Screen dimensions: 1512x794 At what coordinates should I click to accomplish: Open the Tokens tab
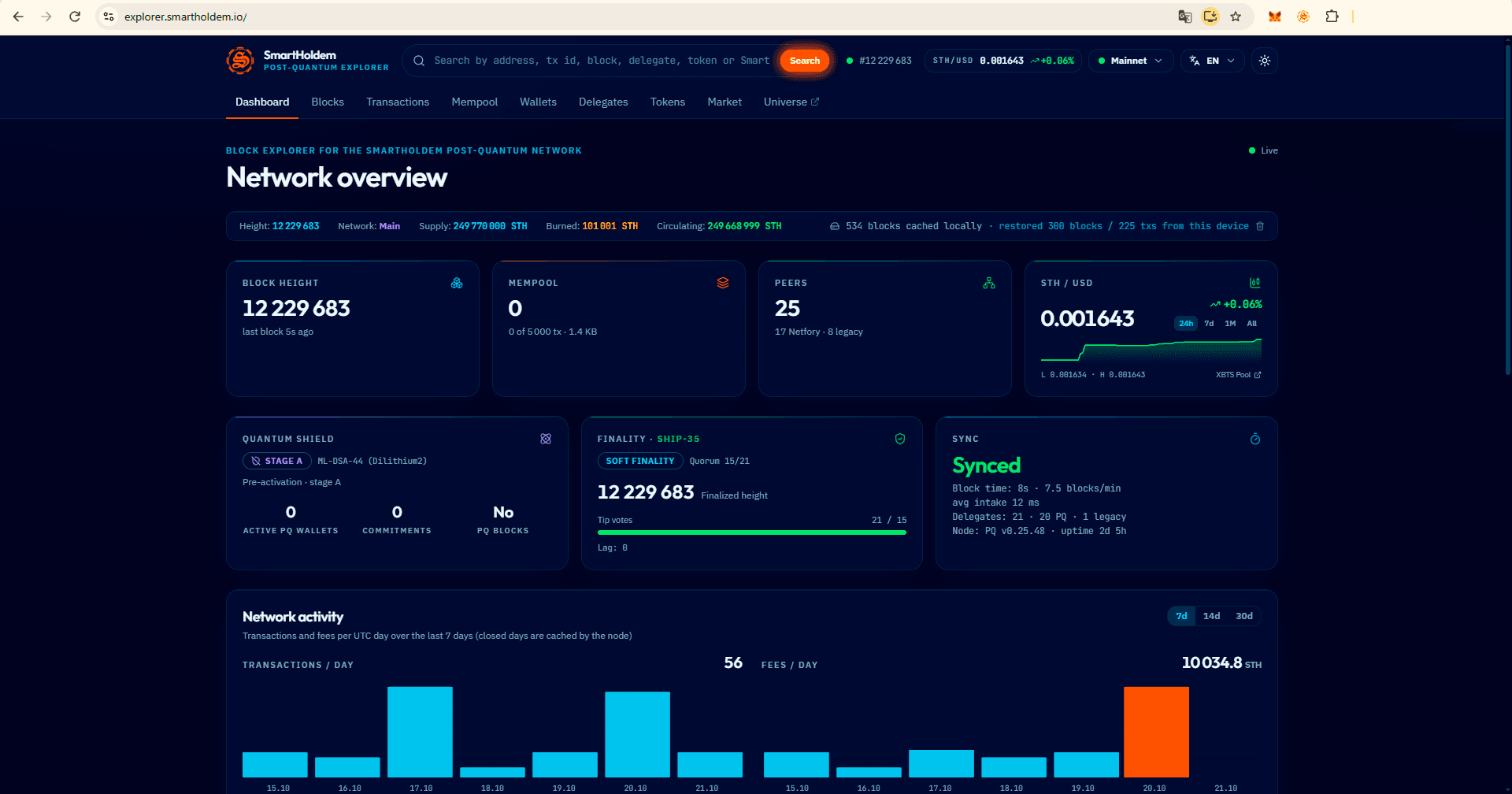click(668, 102)
